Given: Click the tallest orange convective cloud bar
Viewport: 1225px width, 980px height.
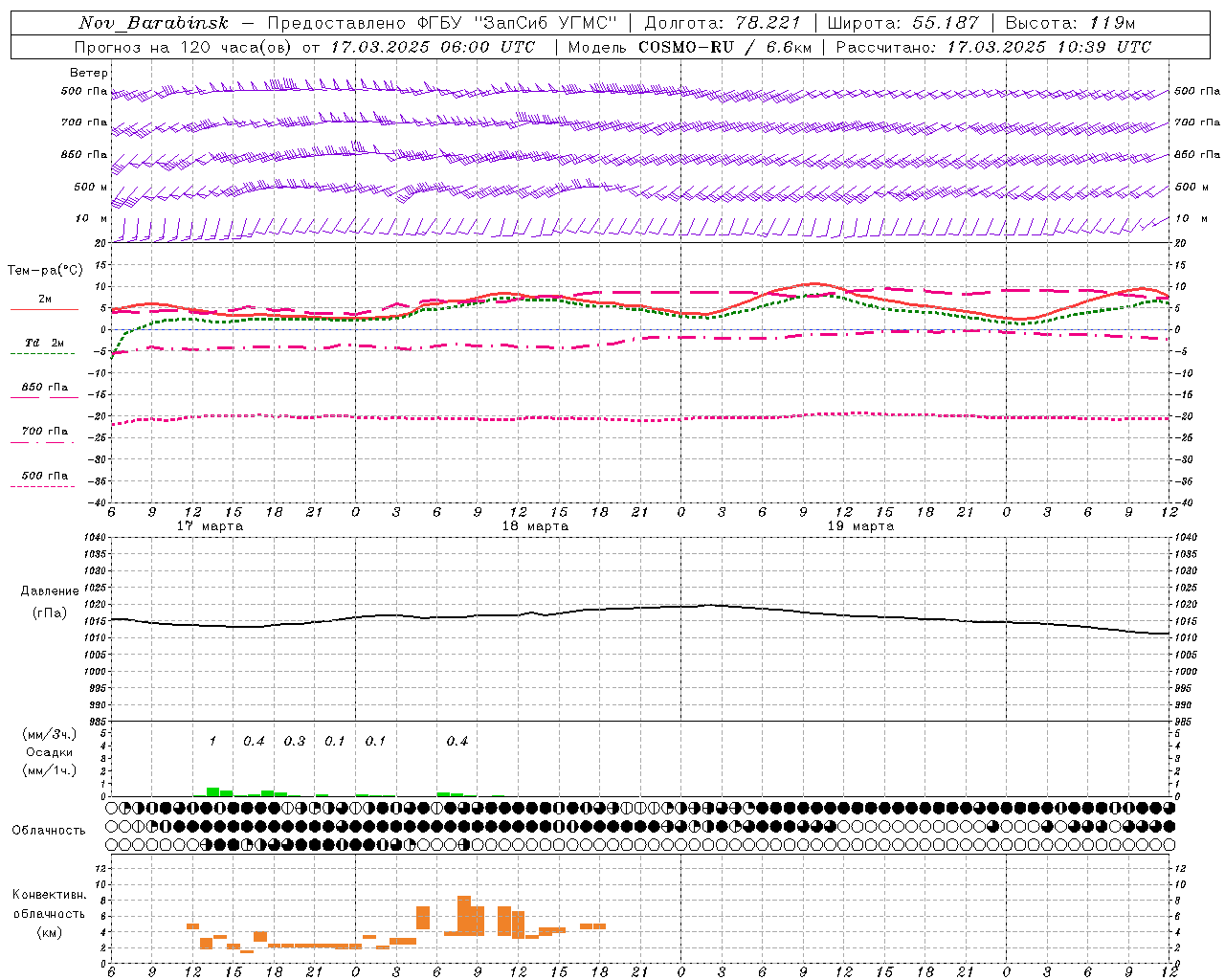Looking at the screenshot, I should 464,916.
